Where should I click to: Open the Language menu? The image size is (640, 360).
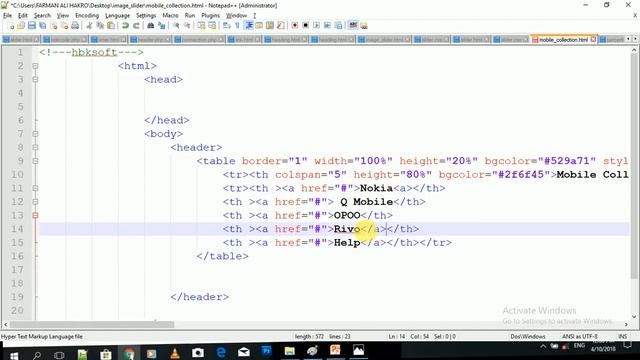(118, 16)
